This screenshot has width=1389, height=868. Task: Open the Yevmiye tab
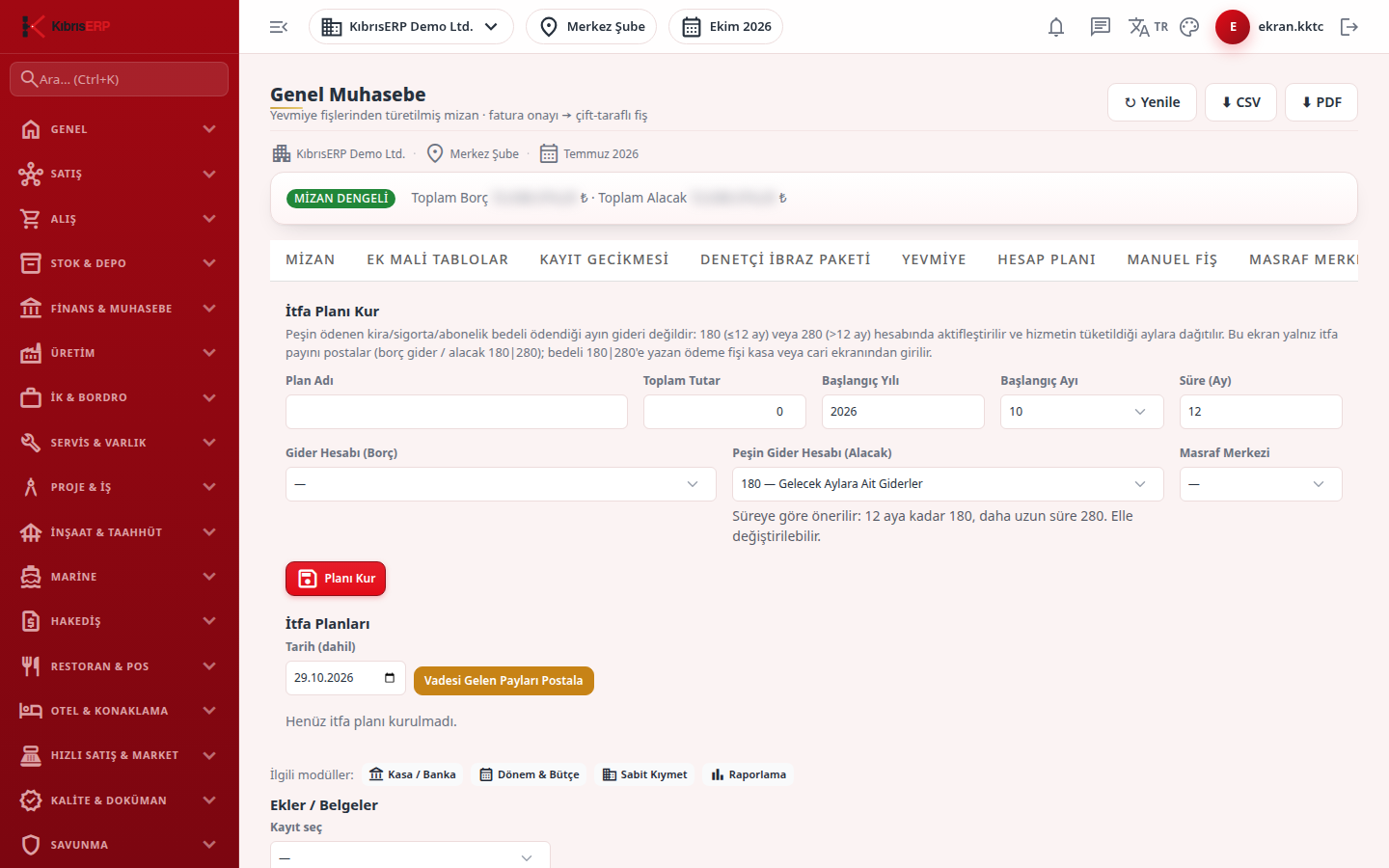(x=934, y=259)
